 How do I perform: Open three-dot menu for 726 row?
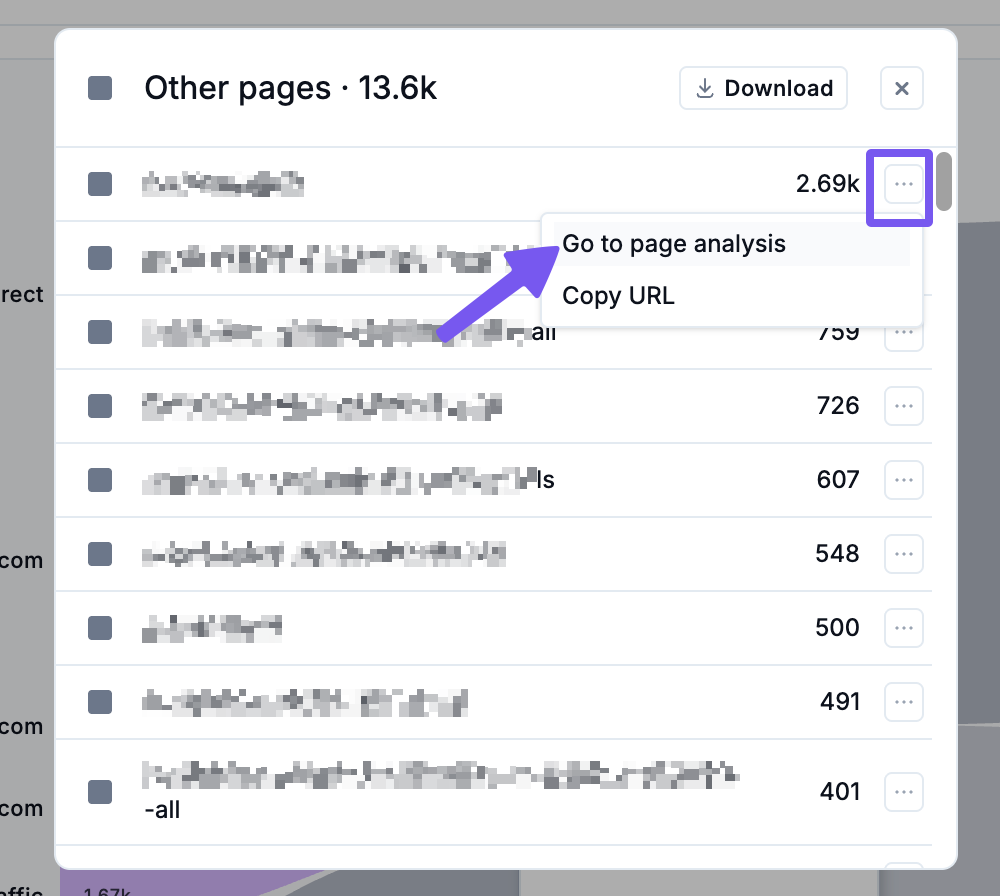tap(903, 406)
